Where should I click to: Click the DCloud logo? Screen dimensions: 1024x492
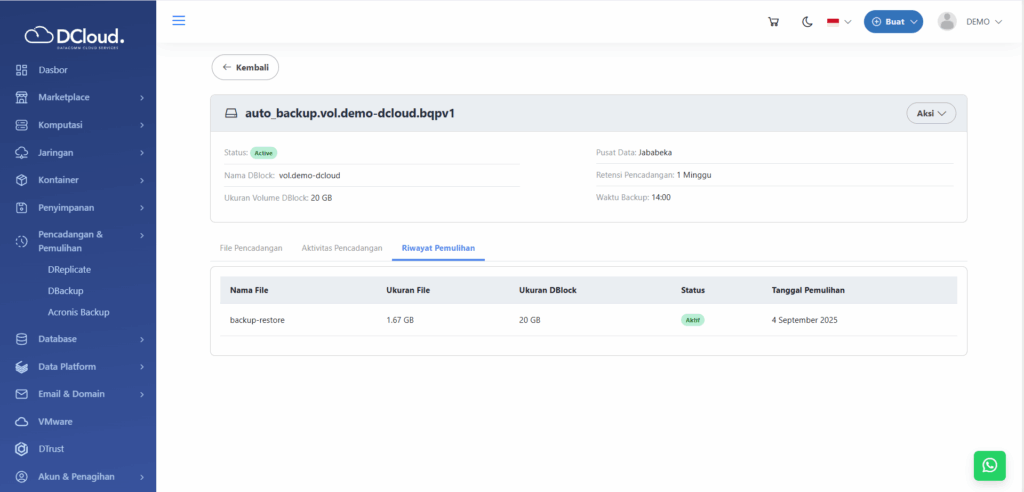tap(76, 36)
